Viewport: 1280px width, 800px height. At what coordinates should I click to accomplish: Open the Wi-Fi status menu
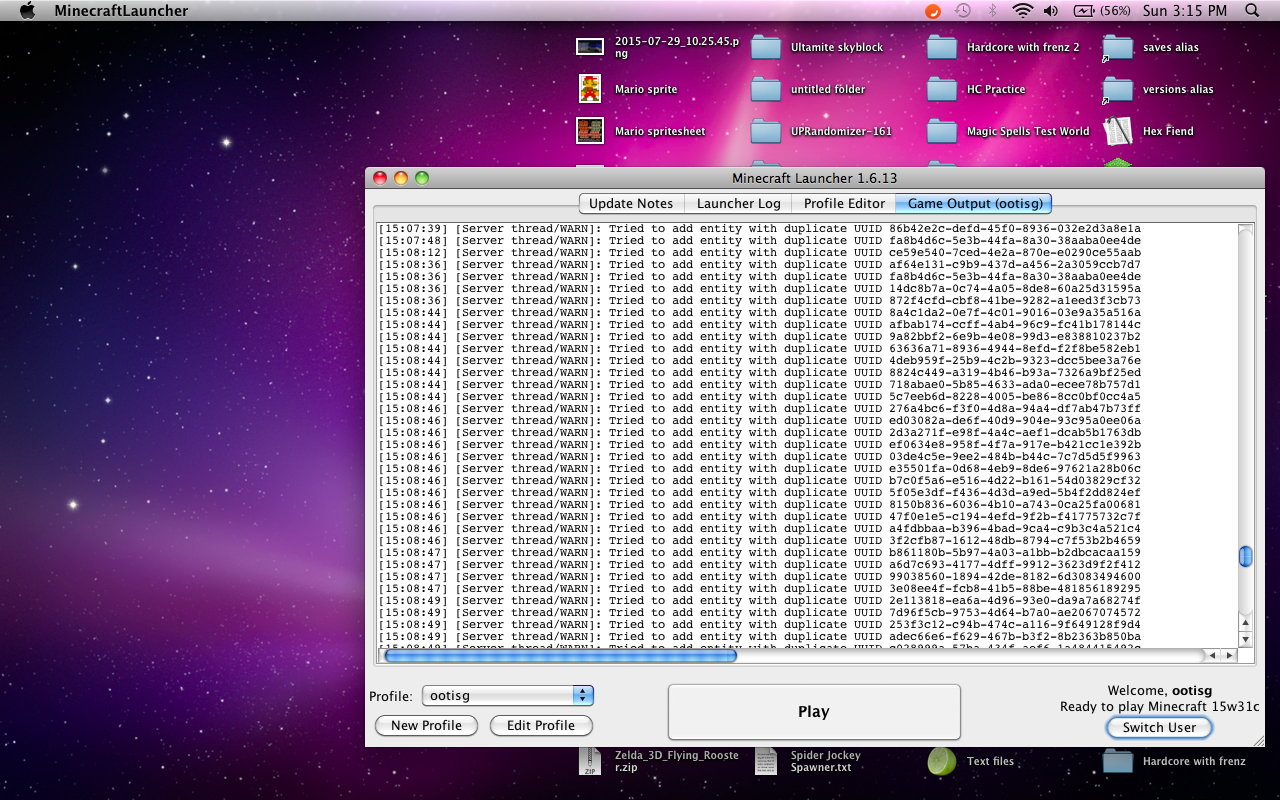coord(1021,11)
